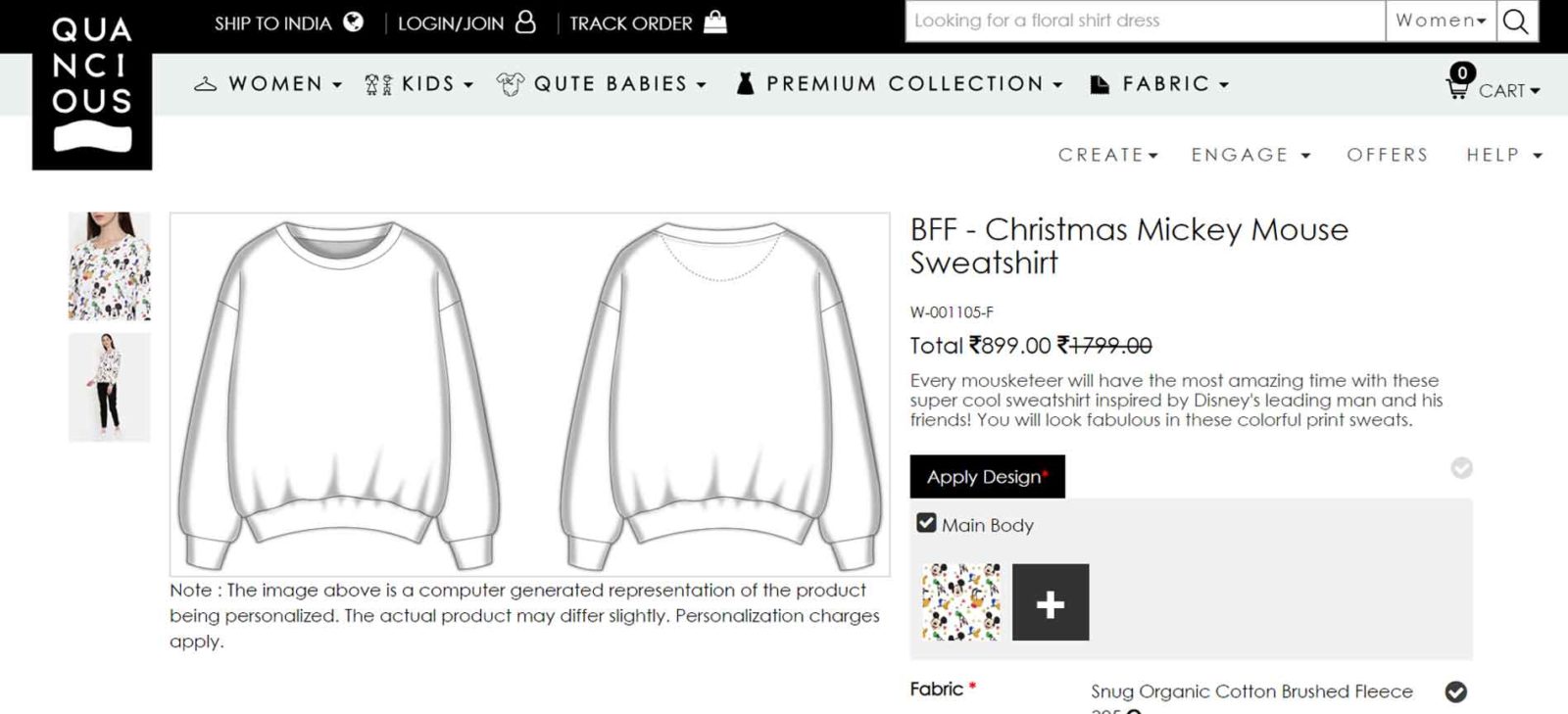
Task: Click the Fabric menu icon
Action: [1100, 84]
